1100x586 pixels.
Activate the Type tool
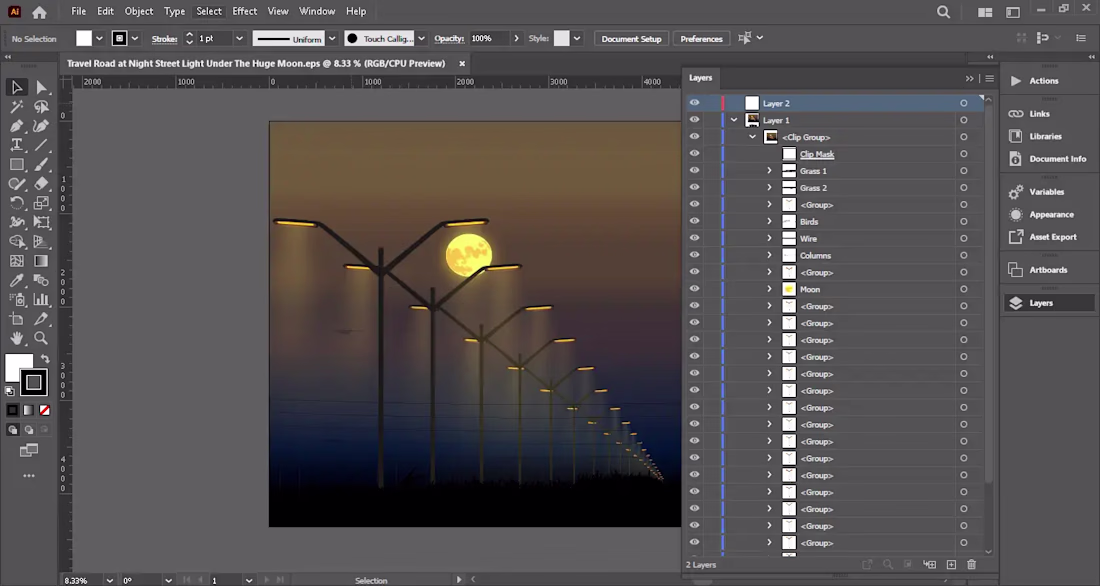[x=17, y=145]
